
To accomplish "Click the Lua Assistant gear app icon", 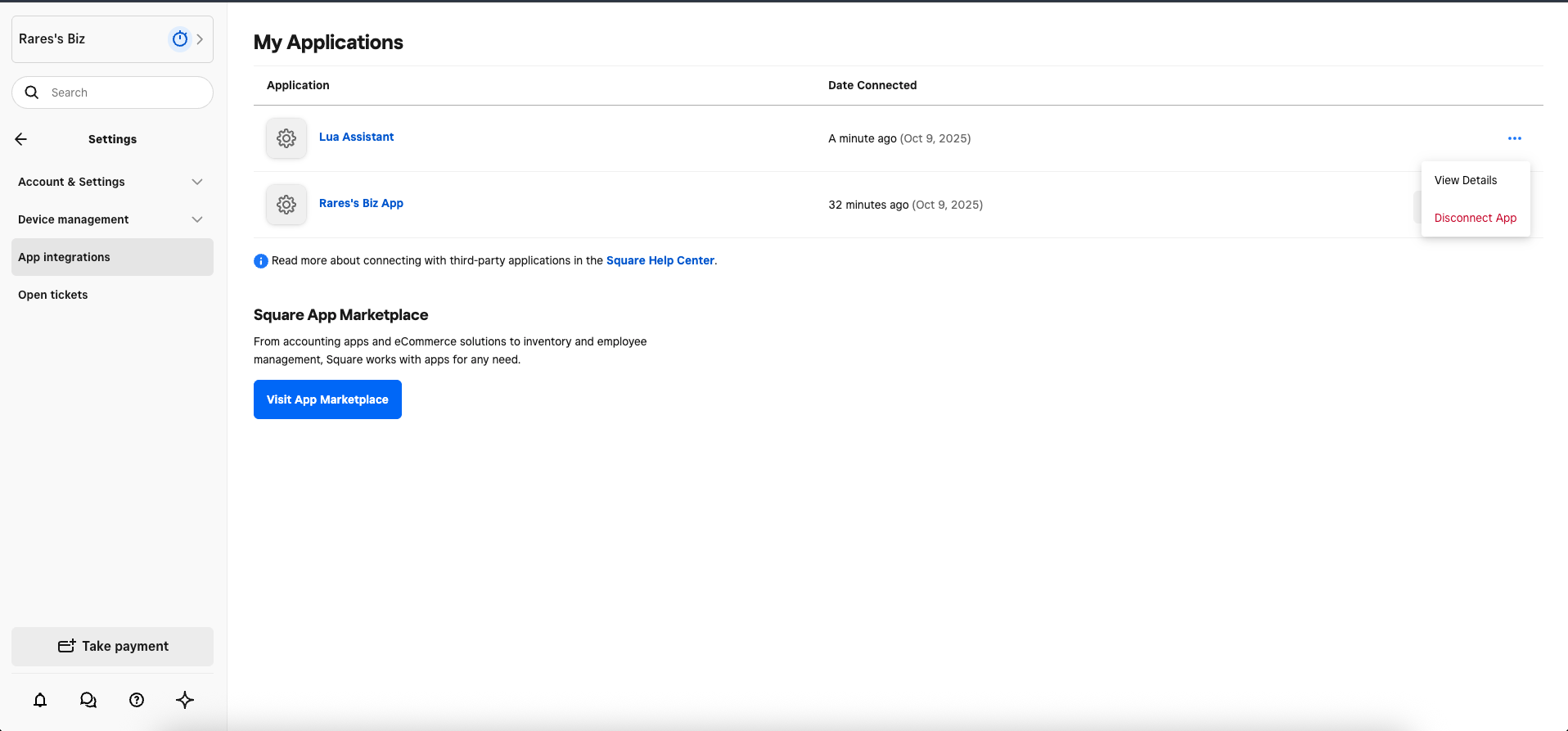I will [x=286, y=138].
